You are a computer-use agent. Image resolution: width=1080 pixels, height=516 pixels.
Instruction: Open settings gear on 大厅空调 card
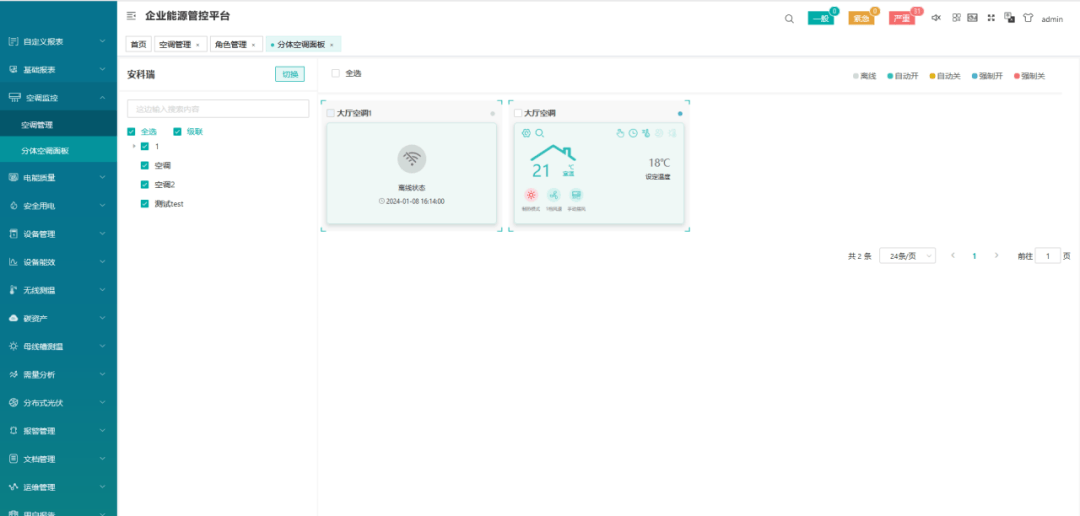click(x=526, y=133)
